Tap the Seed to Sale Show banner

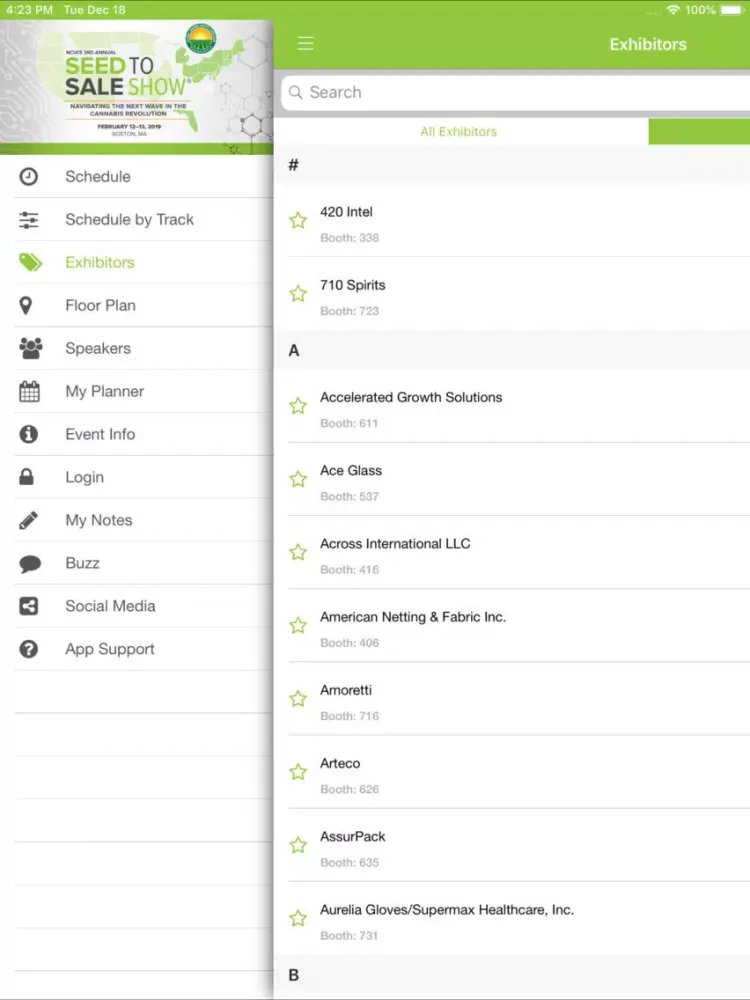point(136,87)
